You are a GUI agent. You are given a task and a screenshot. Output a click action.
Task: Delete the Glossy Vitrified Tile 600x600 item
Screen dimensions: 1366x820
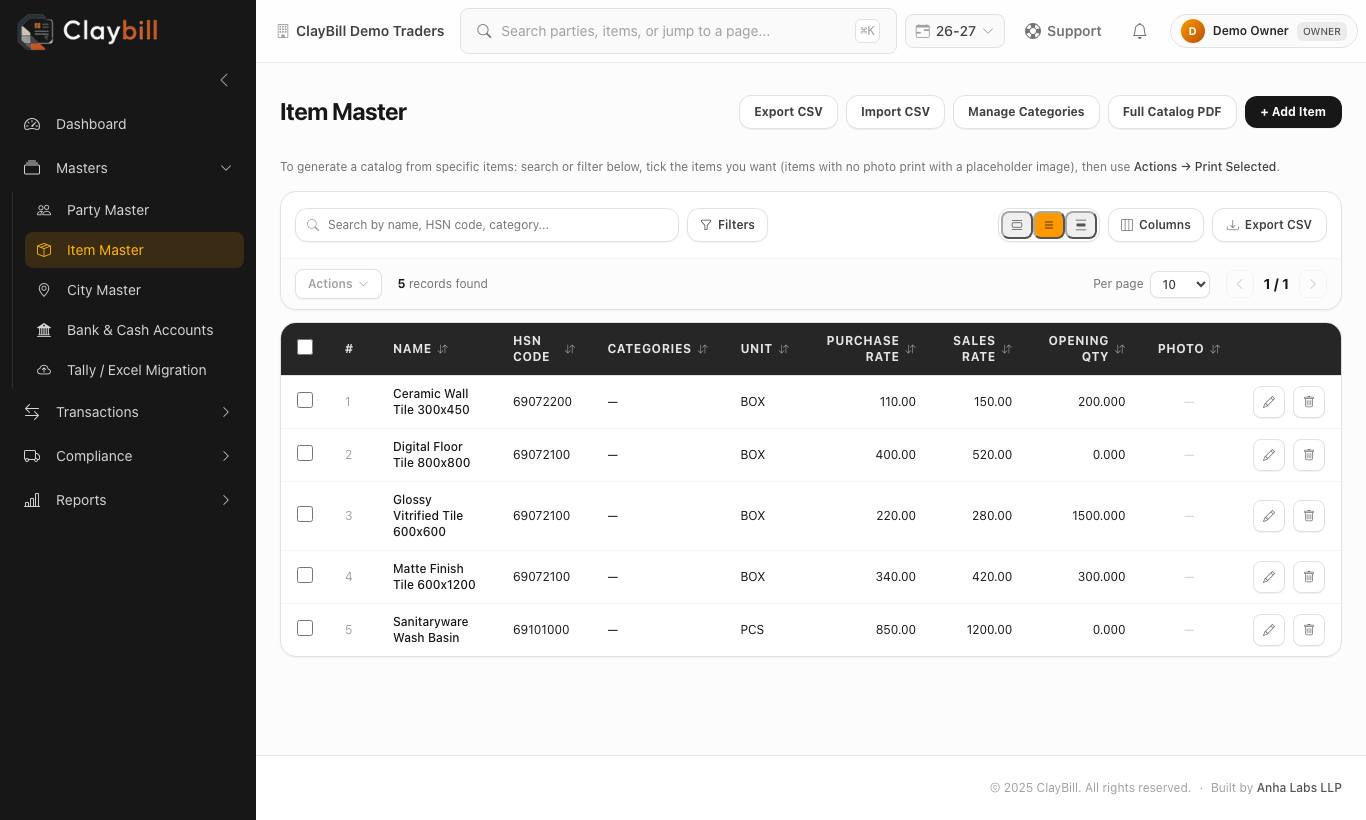pos(1309,516)
